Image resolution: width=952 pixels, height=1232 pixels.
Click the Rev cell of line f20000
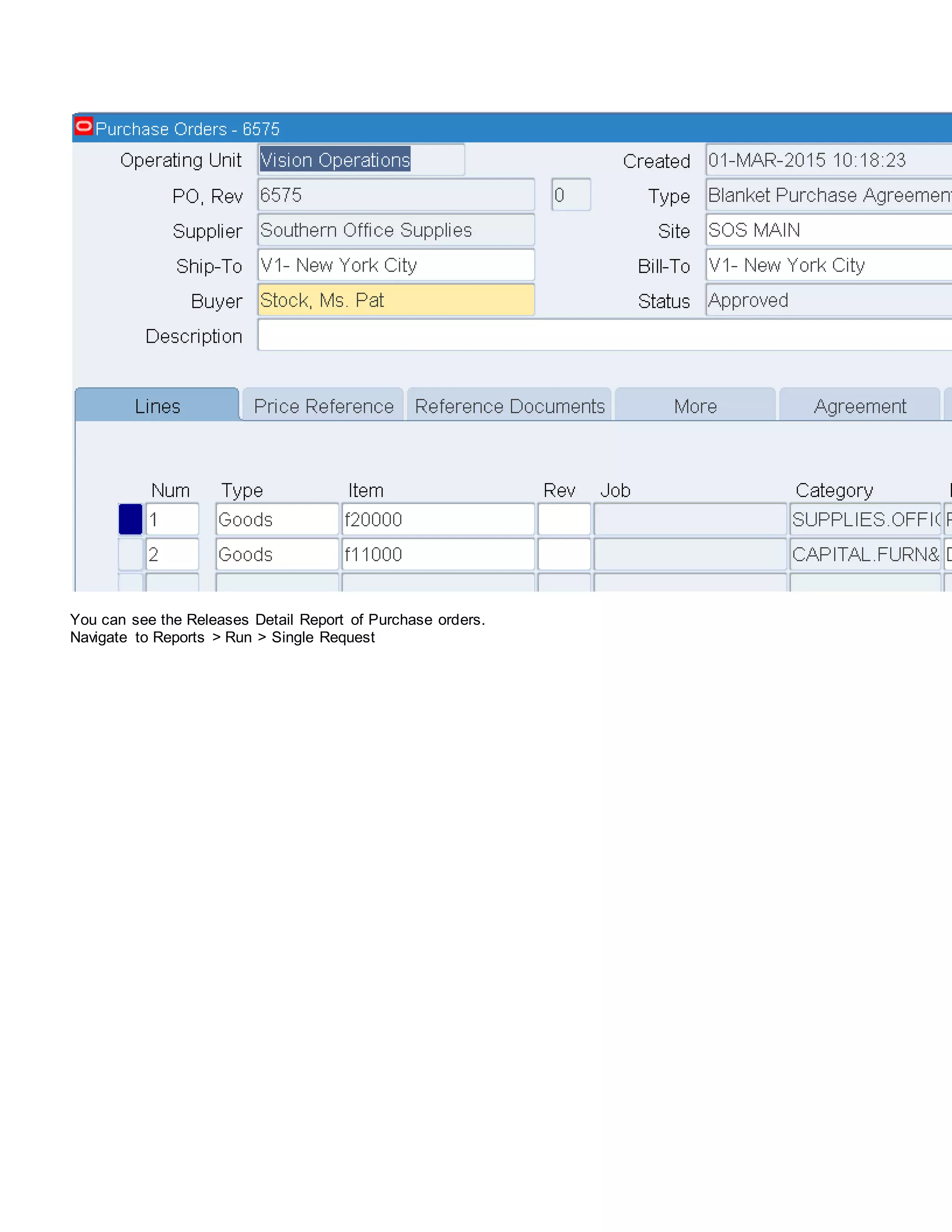[564, 519]
